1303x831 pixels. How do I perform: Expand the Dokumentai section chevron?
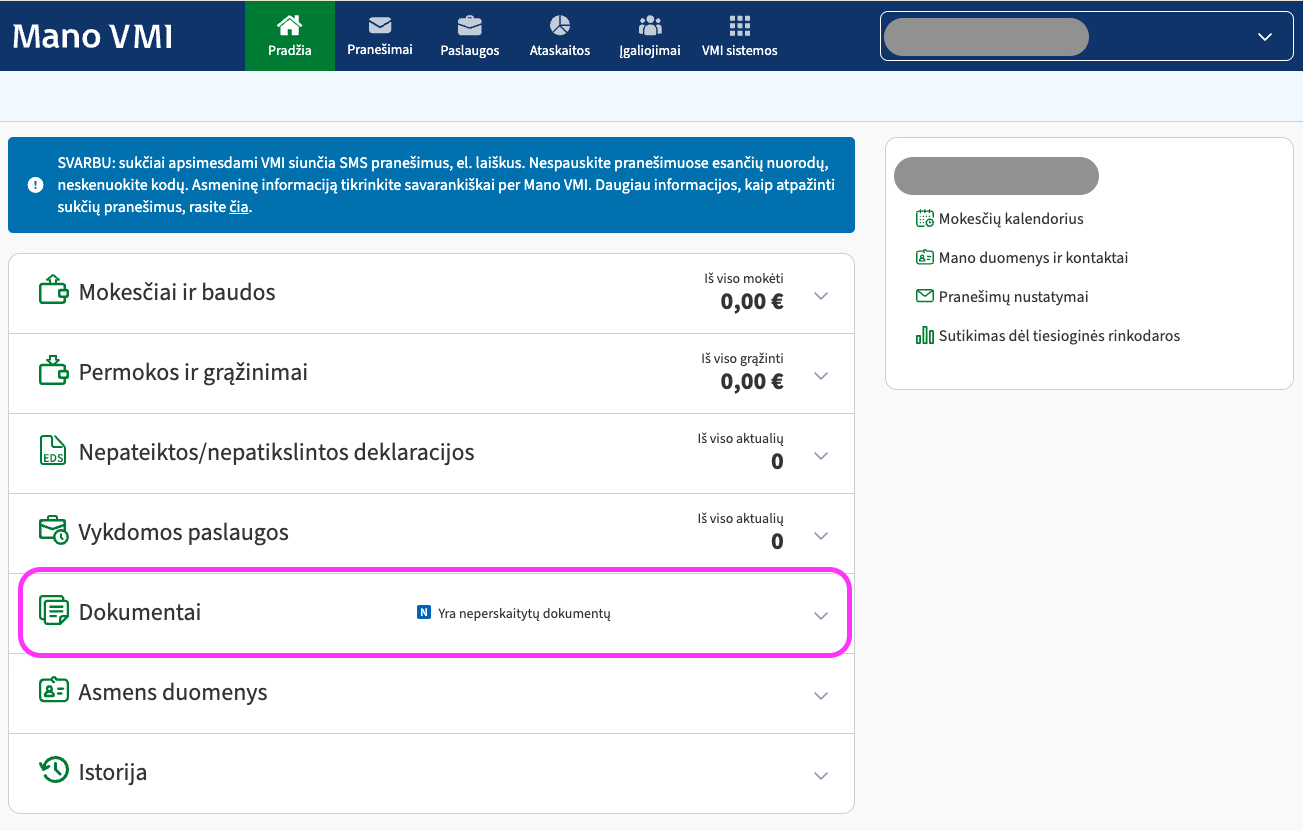point(821,616)
